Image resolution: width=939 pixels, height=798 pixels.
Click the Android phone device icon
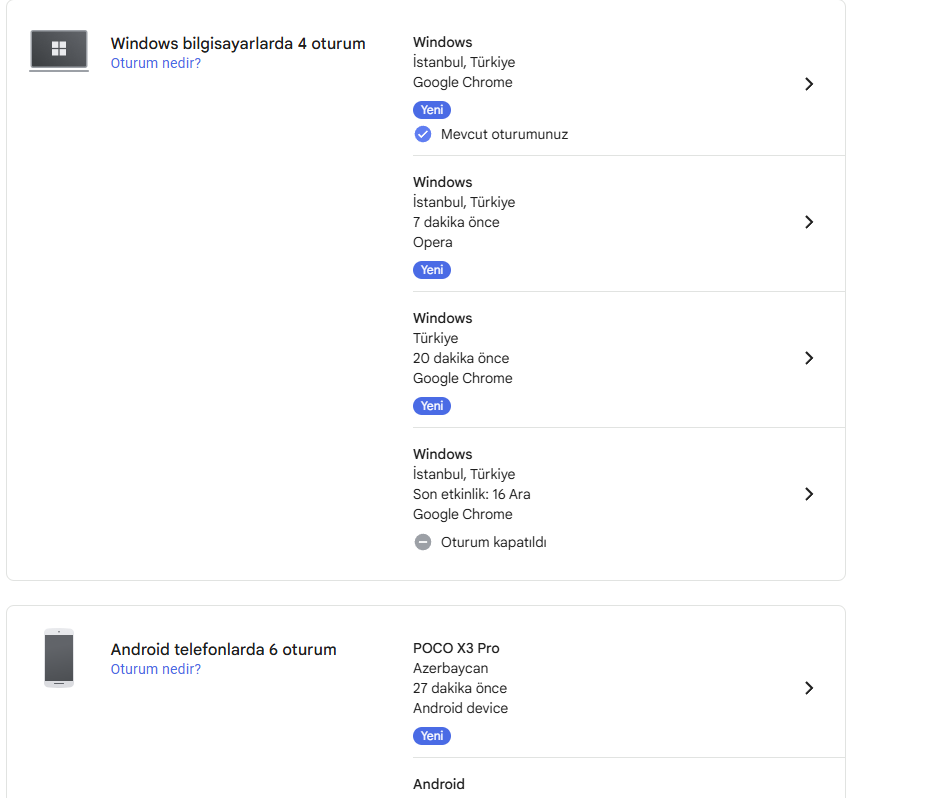pyautogui.click(x=59, y=658)
